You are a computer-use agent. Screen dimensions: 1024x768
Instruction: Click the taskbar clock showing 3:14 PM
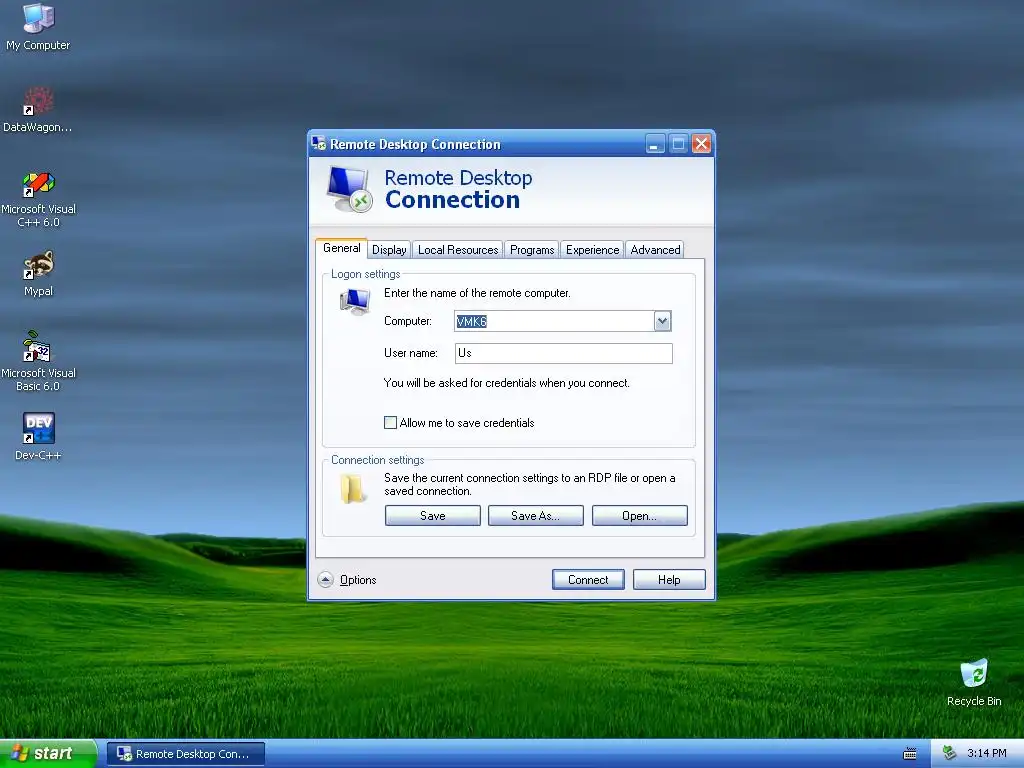point(986,753)
